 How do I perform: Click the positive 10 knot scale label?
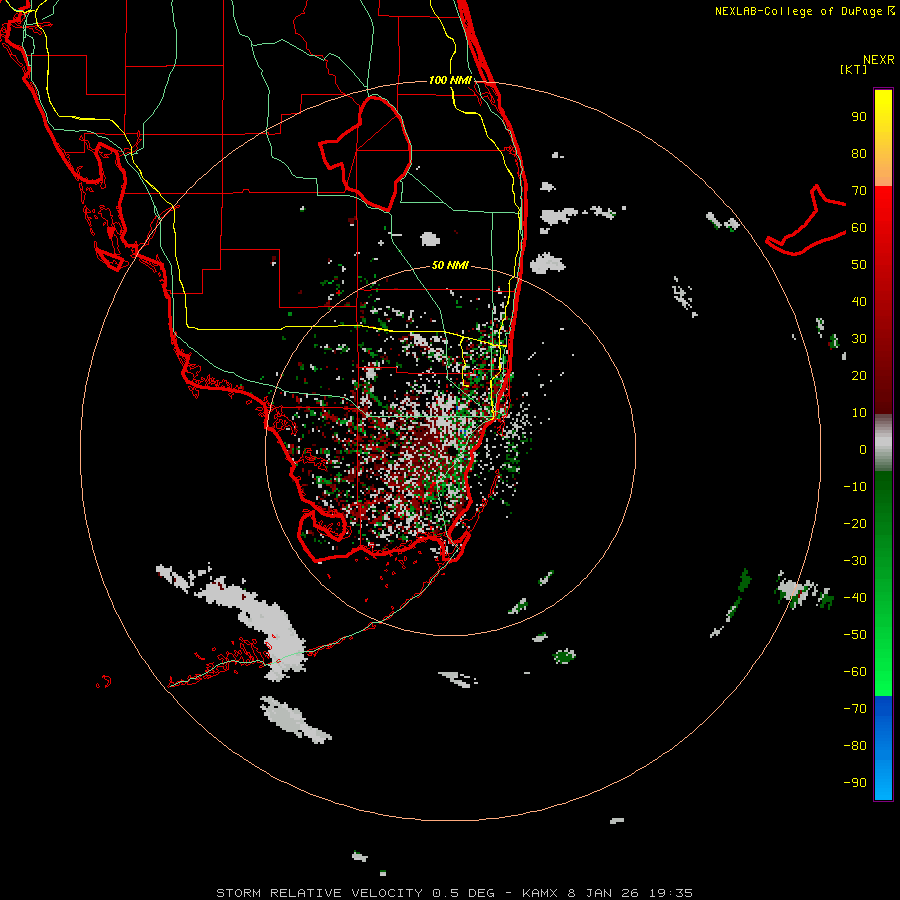coord(859,413)
